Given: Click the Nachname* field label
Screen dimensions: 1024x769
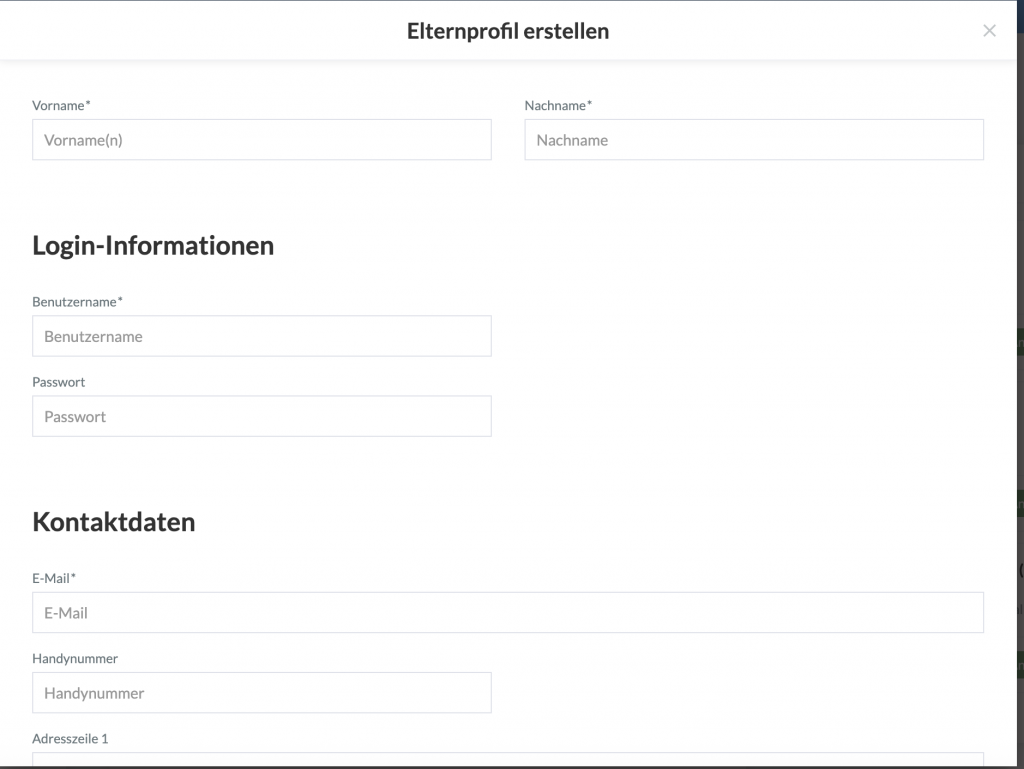Looking at the screenshot, I should 558,105.
